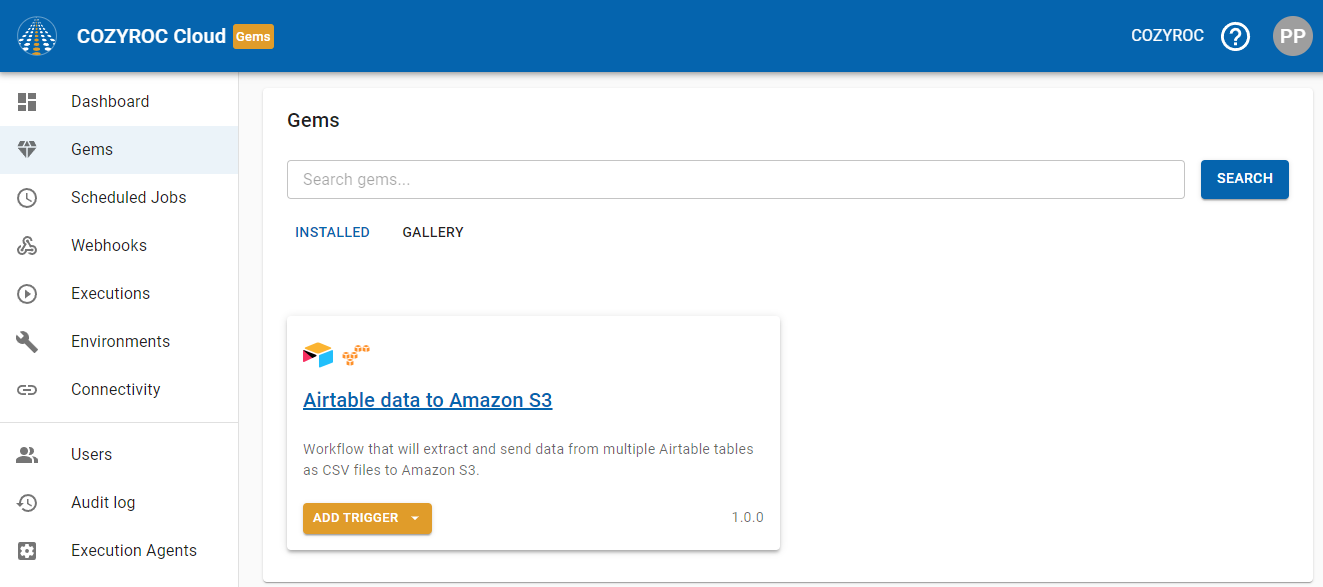Open the PP user avatar menu

coord(1292,36)
